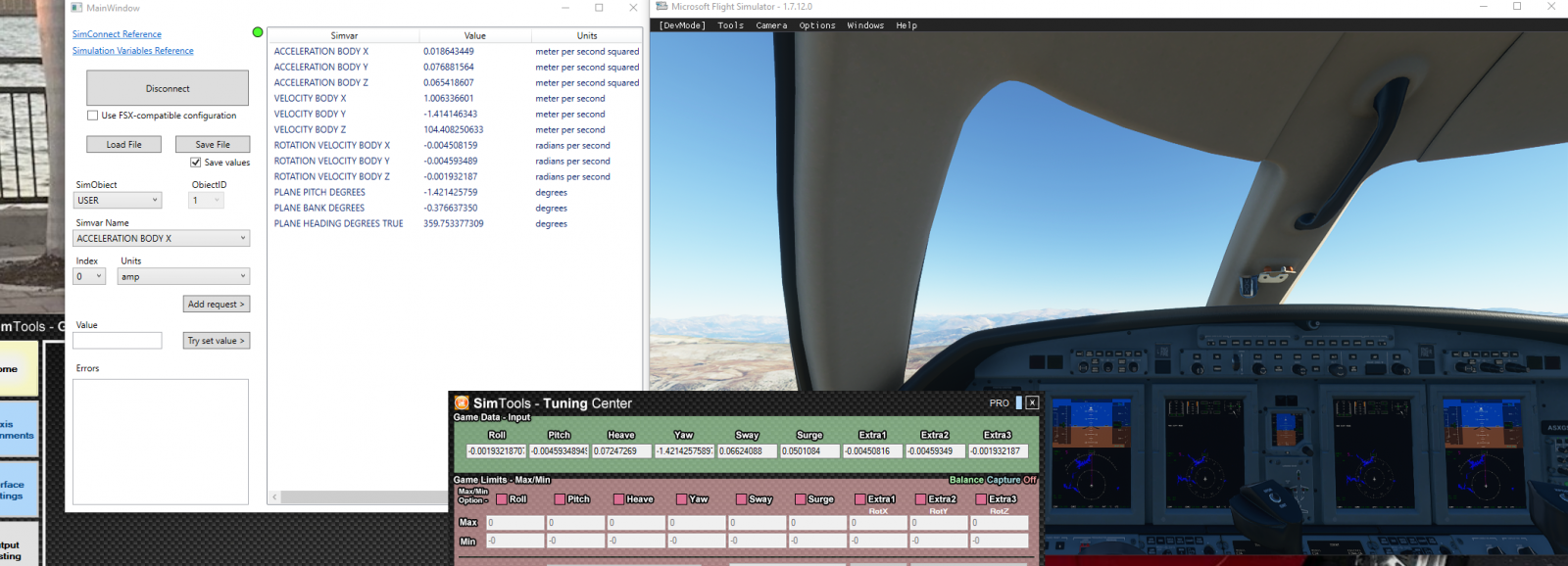Toggle the Extra3 Max/Min option box
This screenshot has height=566, width=1568.
tap(981, 499)
